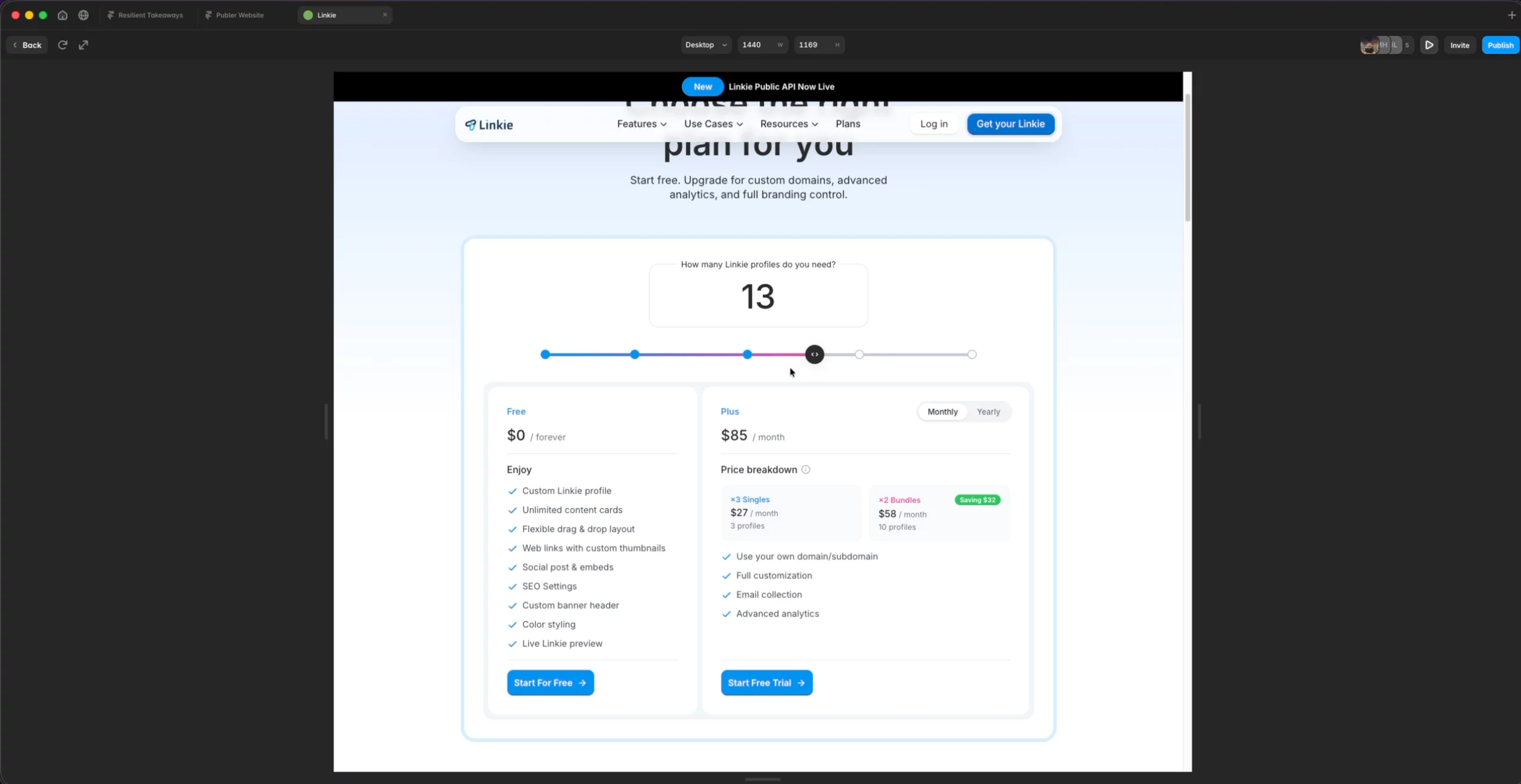Switch to Publer Website tab

235,15
